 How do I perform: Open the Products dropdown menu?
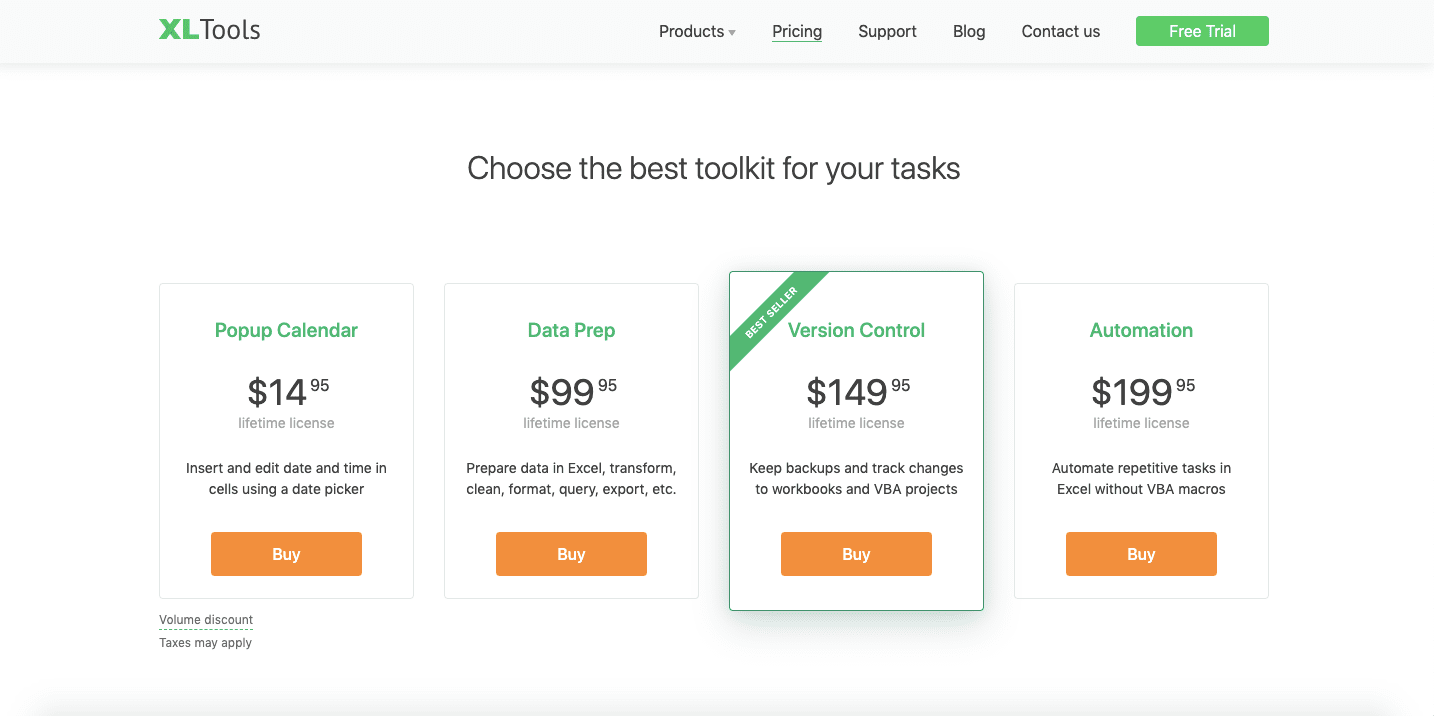tap(697, 31)
